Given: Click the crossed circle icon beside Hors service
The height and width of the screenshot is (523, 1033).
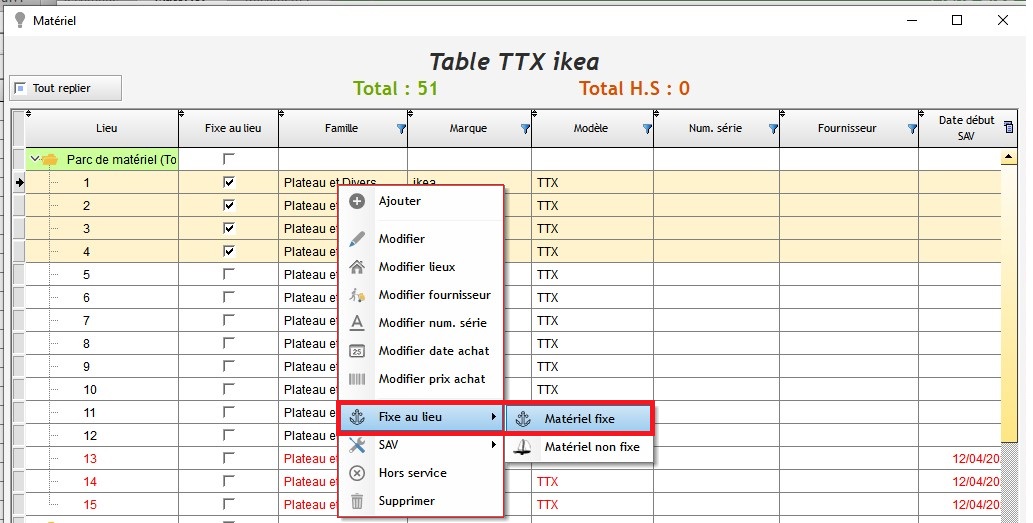Looking at the screenshot, I should coord(357,473).
